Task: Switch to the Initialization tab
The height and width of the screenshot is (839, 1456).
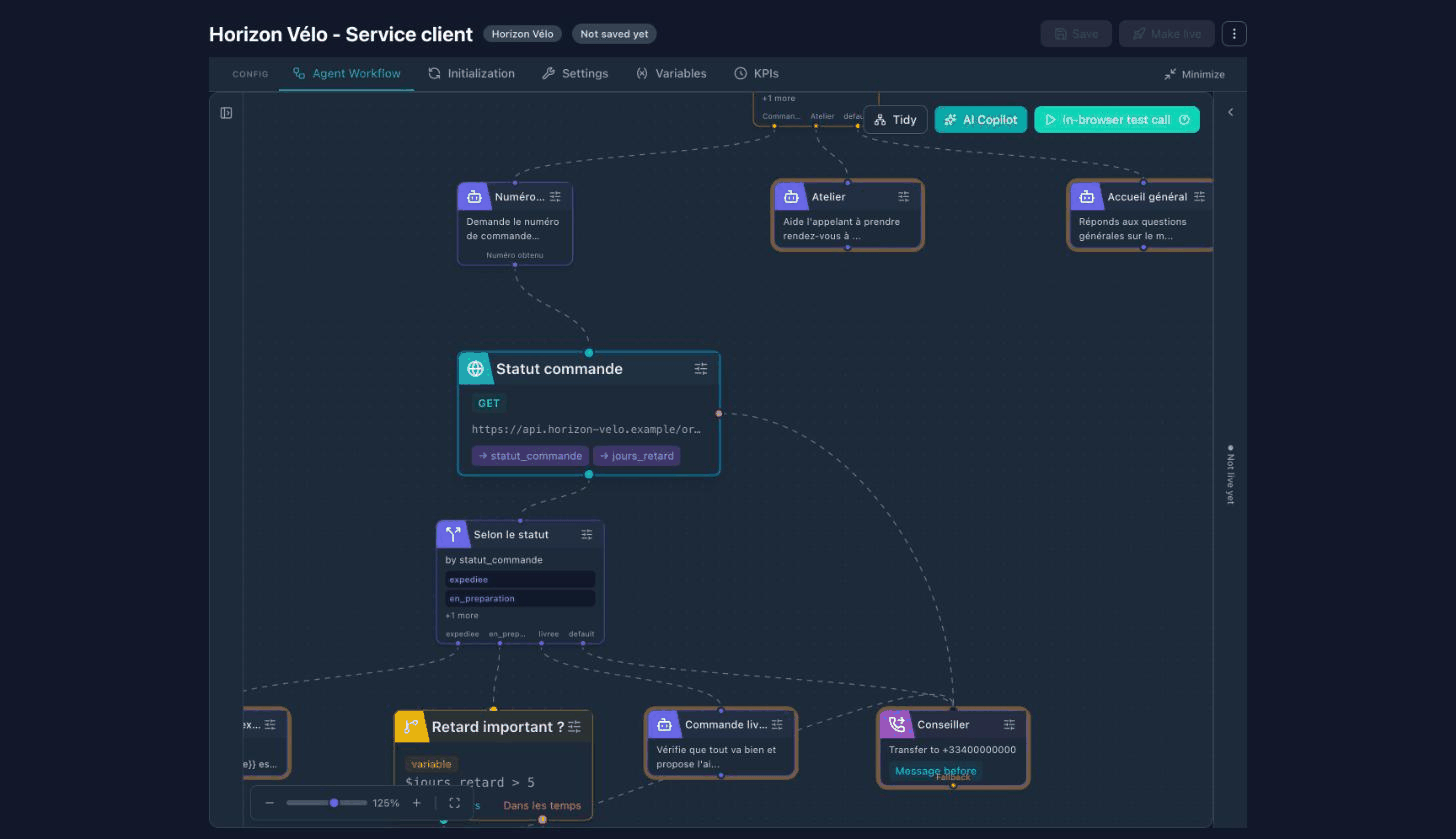Action: 471,74
